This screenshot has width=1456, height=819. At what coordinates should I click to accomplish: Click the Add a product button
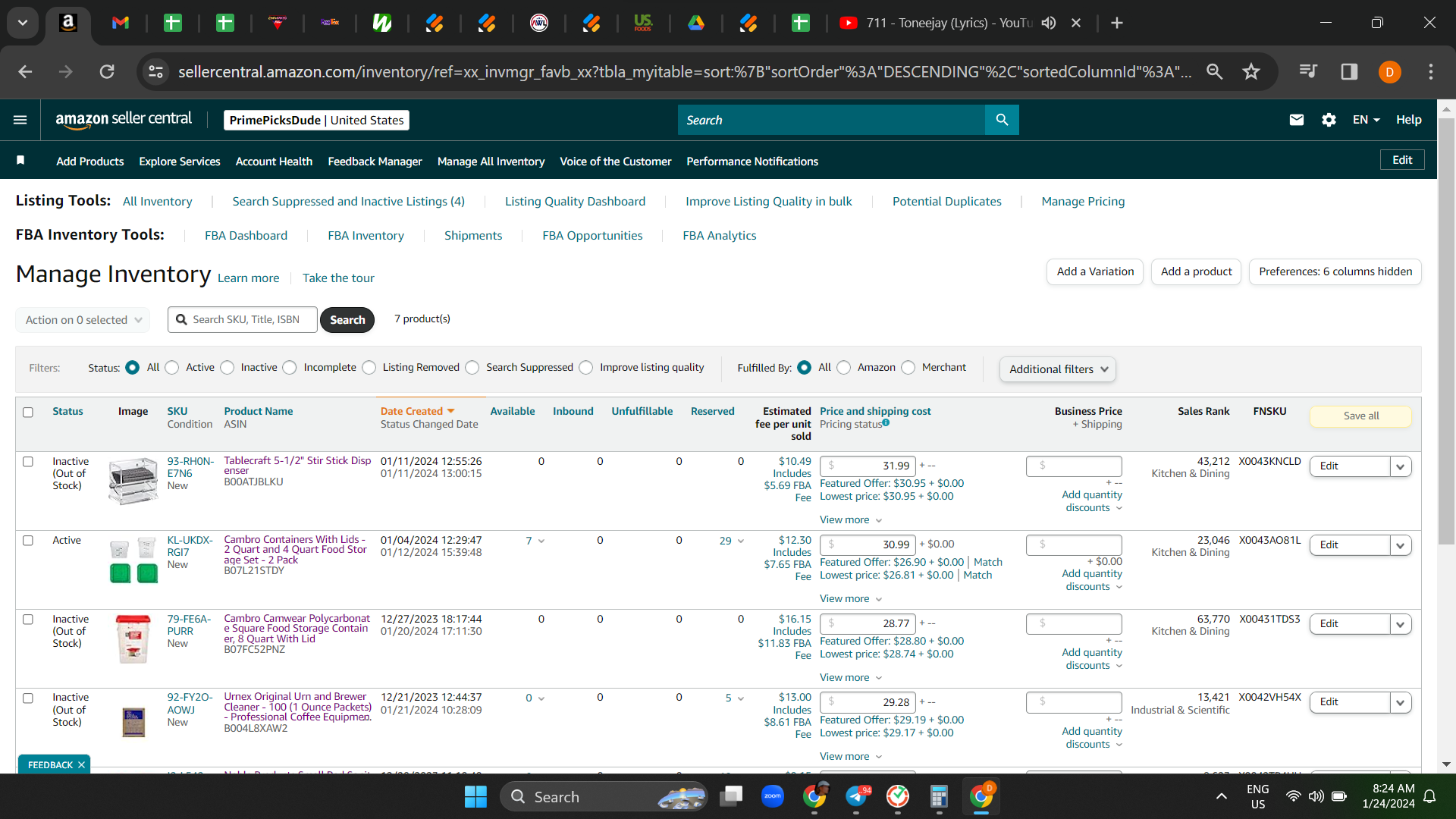pyautogui.click(x=1196, y=271)
